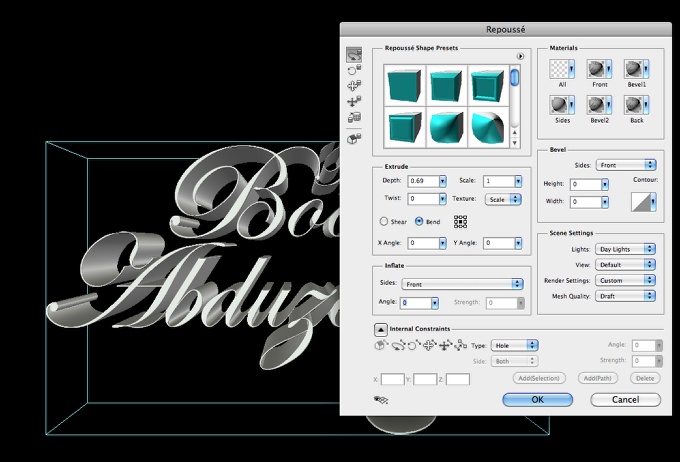Select the 3D mesh slide tool
This screenshot has height=462, width=680.
point(353,102)
